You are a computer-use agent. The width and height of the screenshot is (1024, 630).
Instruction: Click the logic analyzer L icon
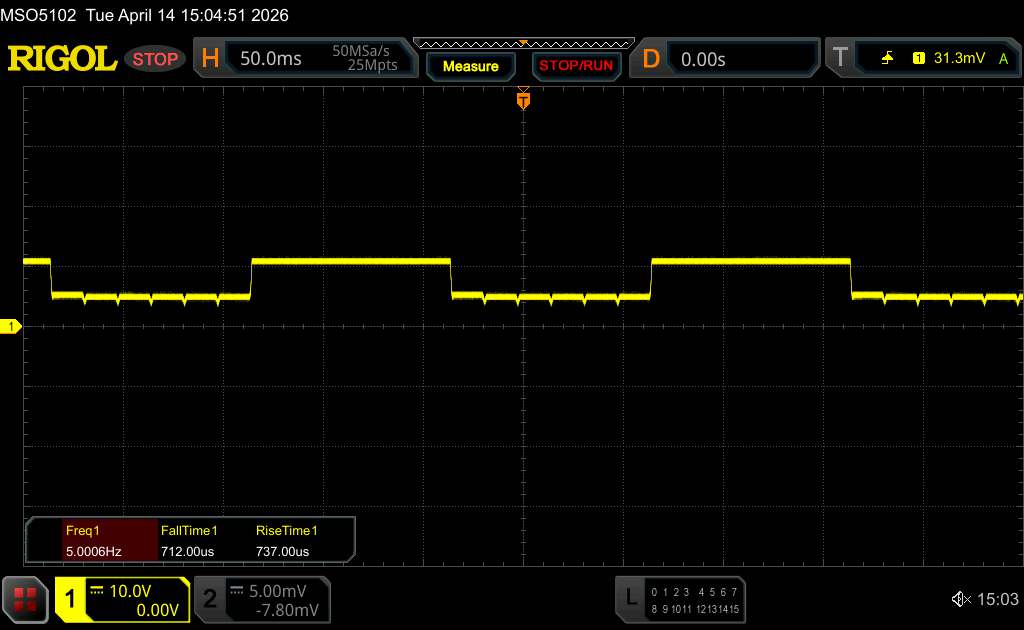point(630,598)
